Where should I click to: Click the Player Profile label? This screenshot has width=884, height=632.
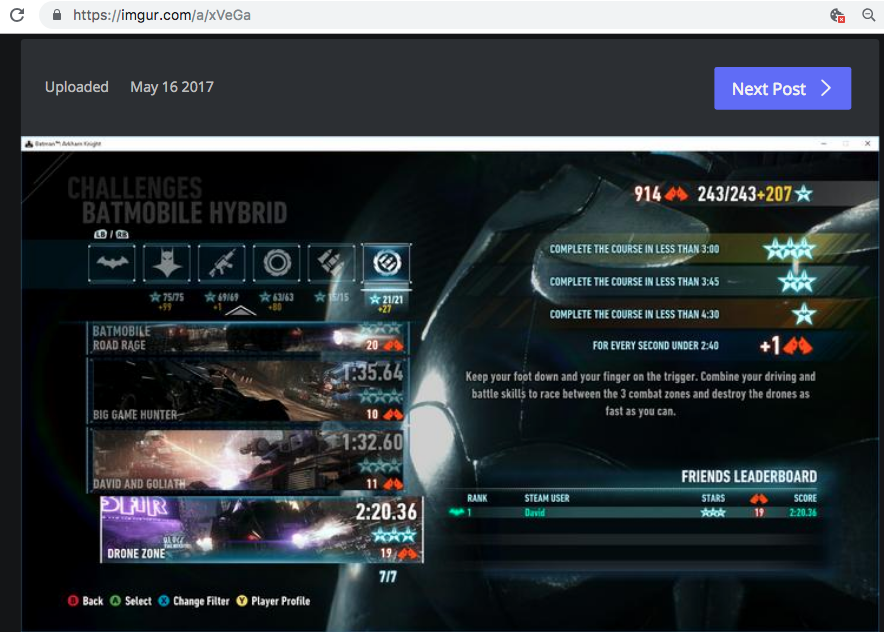[x=281, y=601]
